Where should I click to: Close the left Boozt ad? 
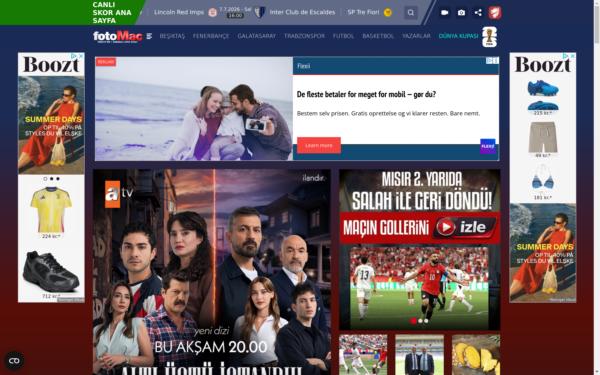(x=81, y=56)
